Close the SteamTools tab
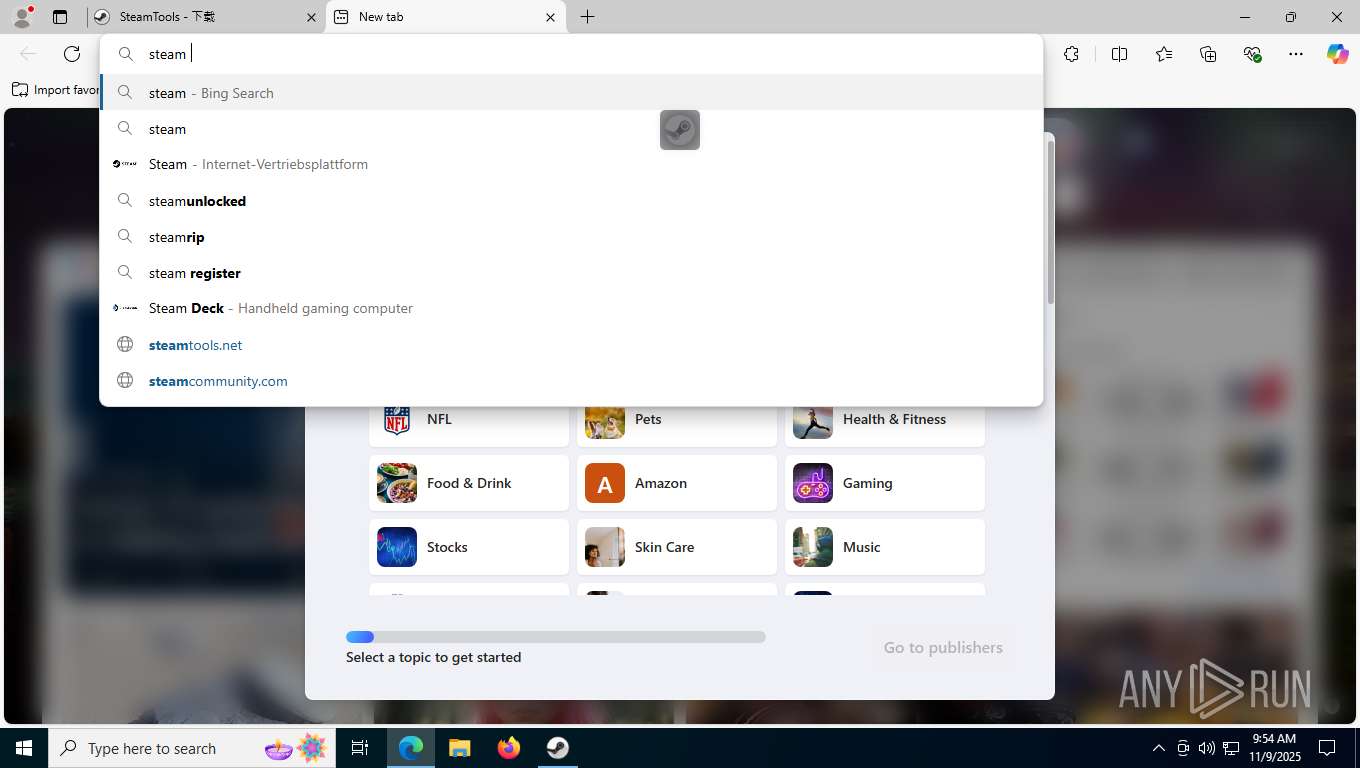1360x768 pixels. coord(311,17)
